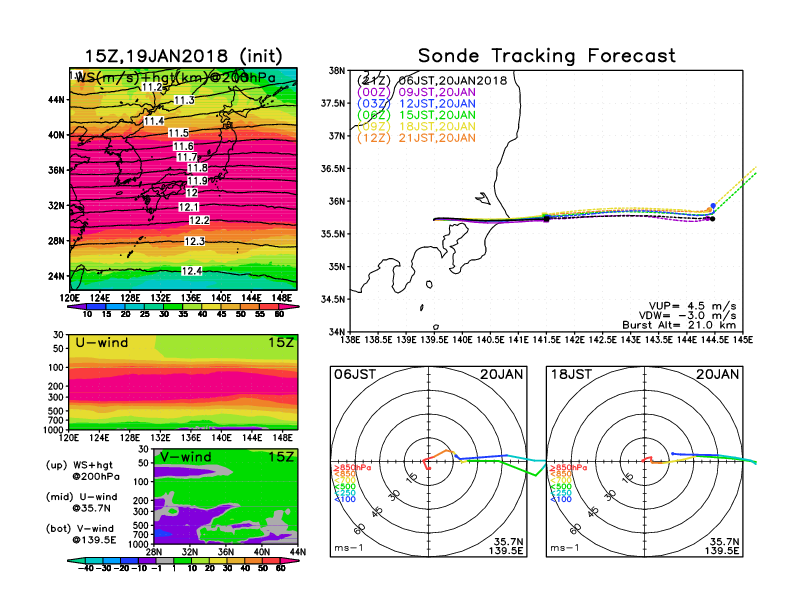
Task: Click the Sonde Tracking Forecast title
Action: pos(546,56)
